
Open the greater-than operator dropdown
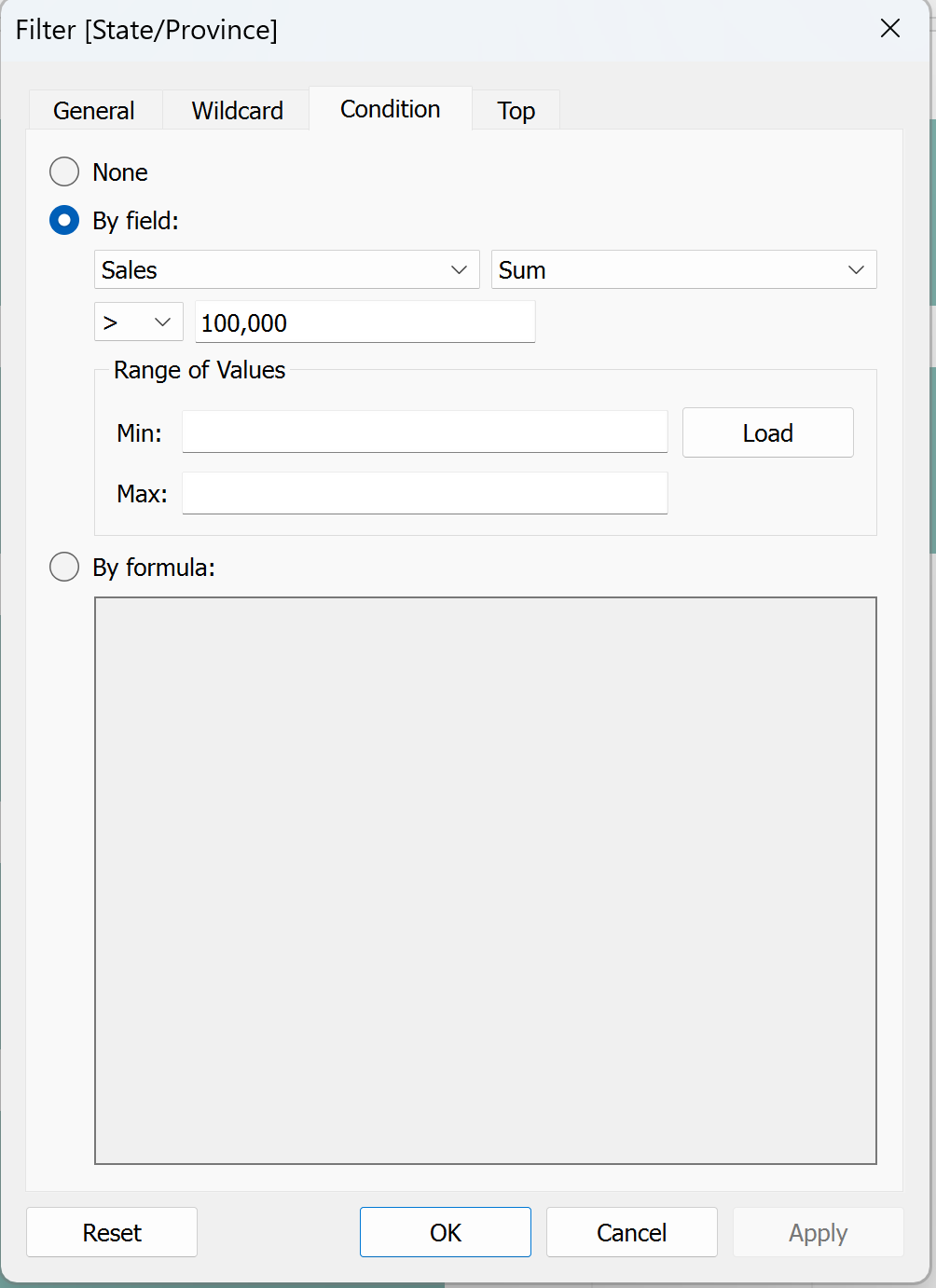tap(139, 322)
